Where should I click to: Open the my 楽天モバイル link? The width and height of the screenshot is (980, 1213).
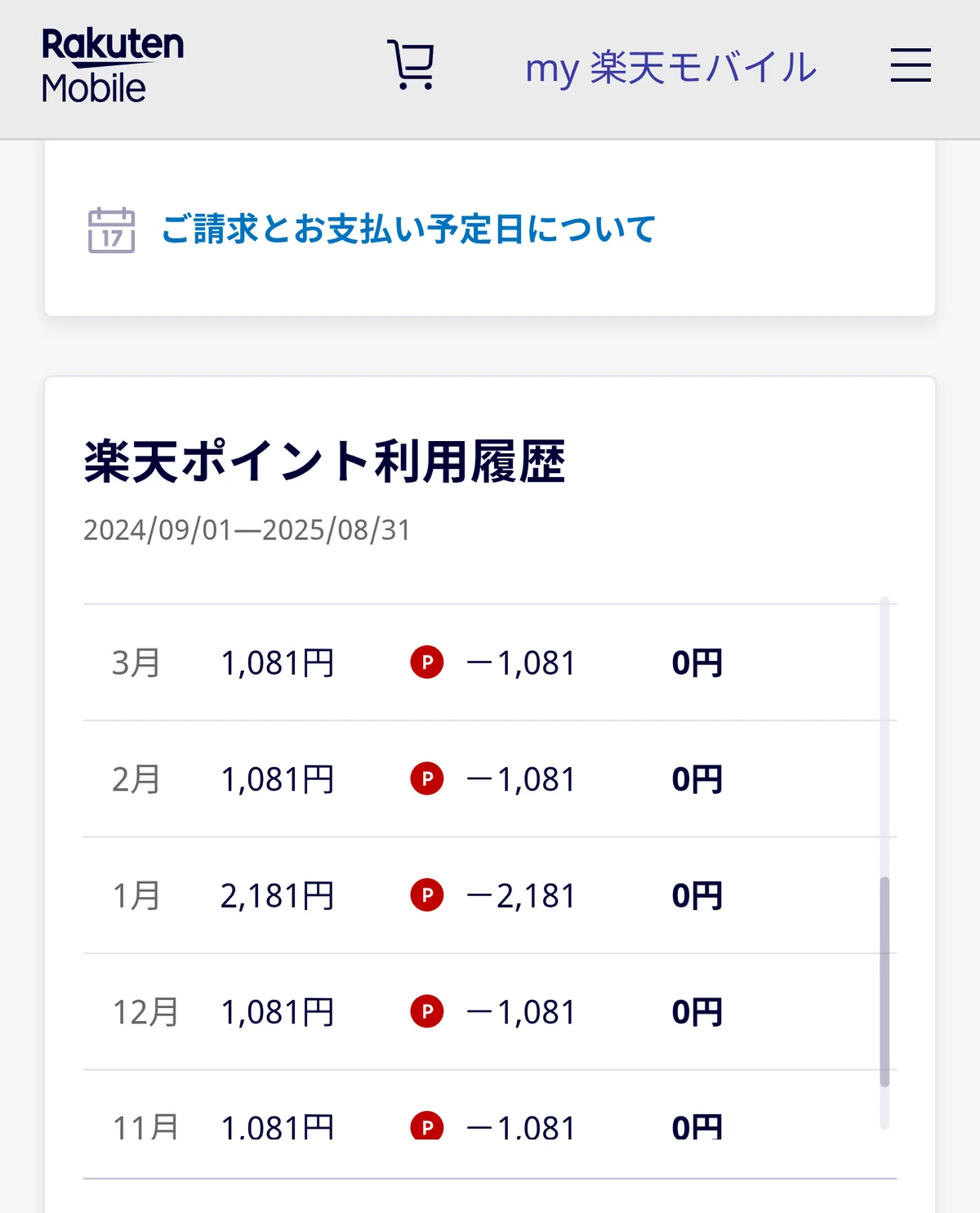(x=670, y=67)
